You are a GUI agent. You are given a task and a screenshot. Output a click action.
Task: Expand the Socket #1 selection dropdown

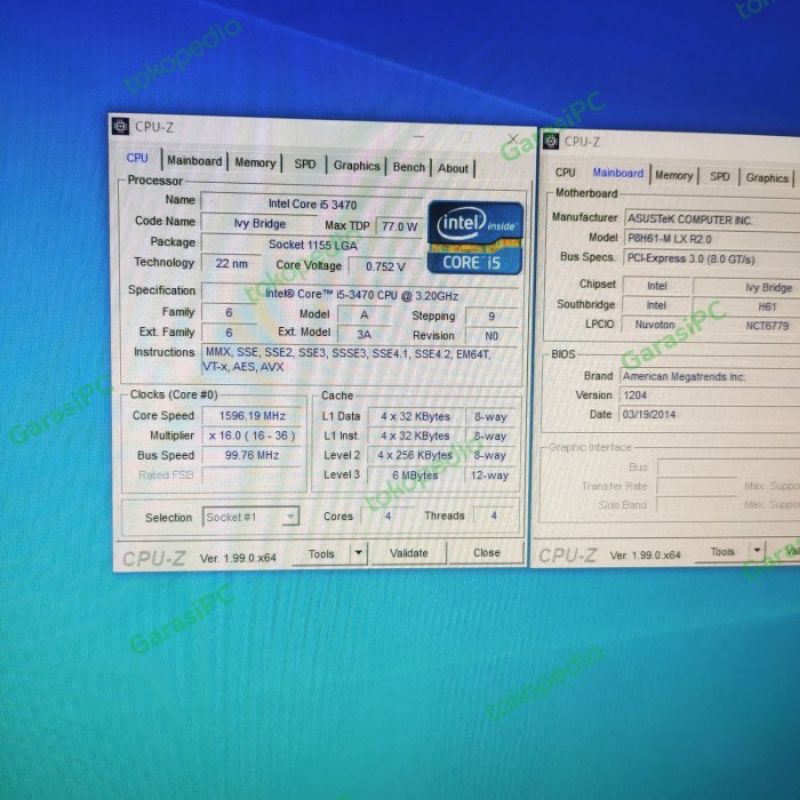coord(251,517)
